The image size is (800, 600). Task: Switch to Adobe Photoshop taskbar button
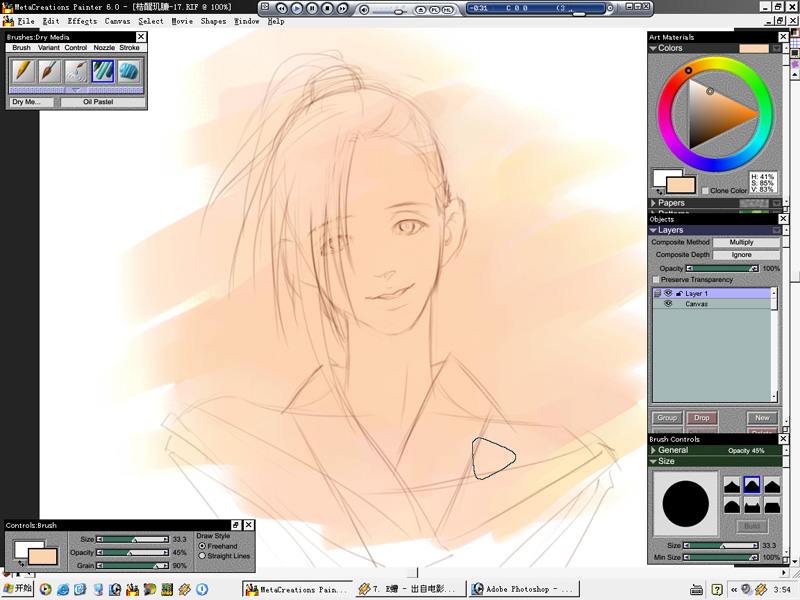pyautogui.click(x=524, y=589)
